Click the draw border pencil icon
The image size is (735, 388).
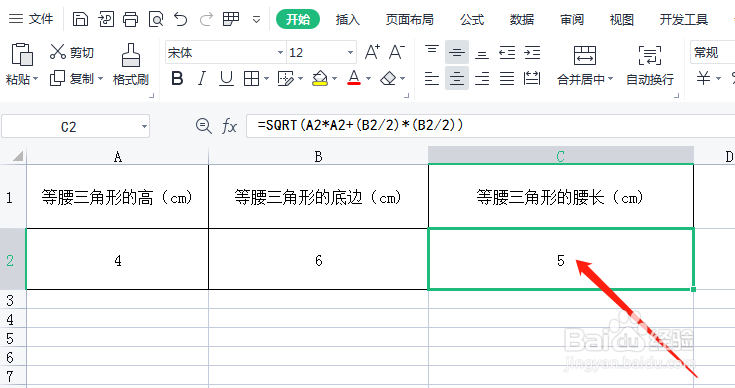click(285, 78)
